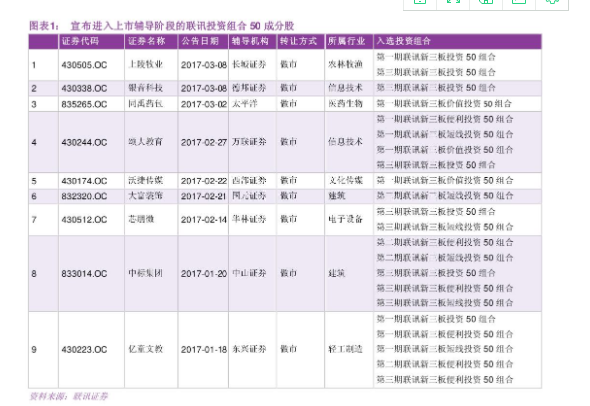Click 长城证券 in the 430505.OC row
The image size is (590, 406).
[x=249, y=64]
